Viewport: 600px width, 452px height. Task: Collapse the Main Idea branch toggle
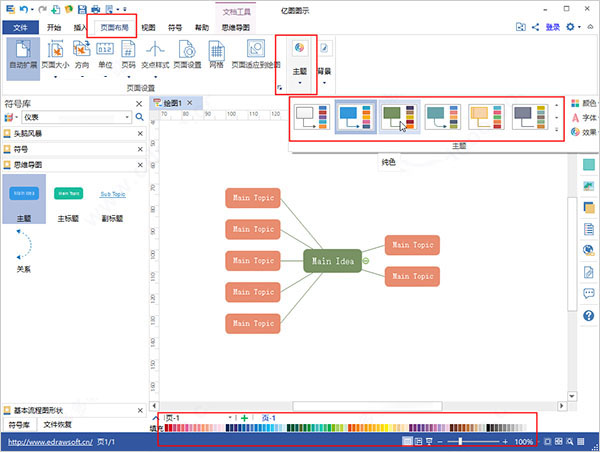pyautogui.click(x=366, y=261)
